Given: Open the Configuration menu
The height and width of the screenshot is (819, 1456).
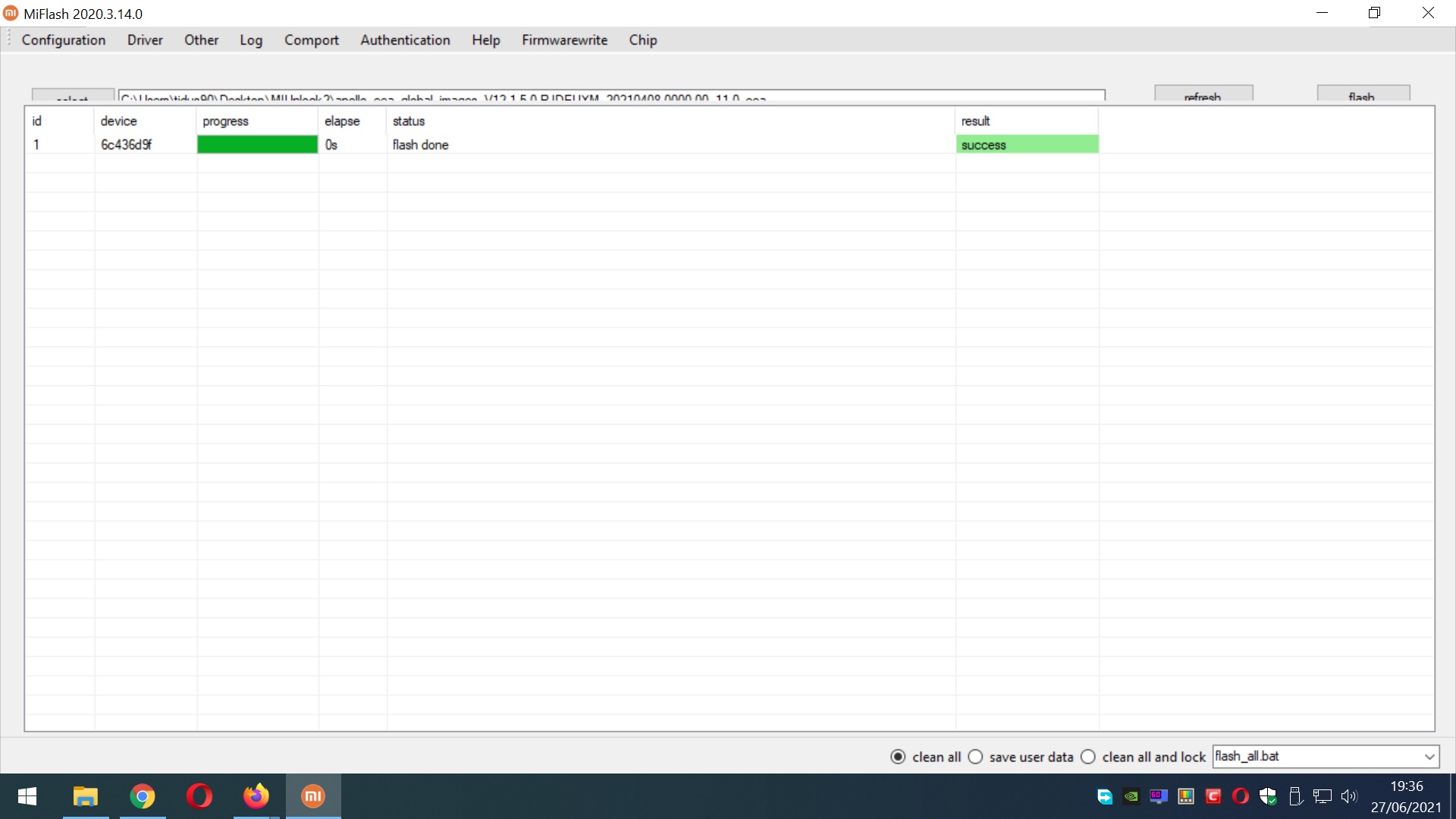Looking at the screenshot, I should tap(64, 40).
